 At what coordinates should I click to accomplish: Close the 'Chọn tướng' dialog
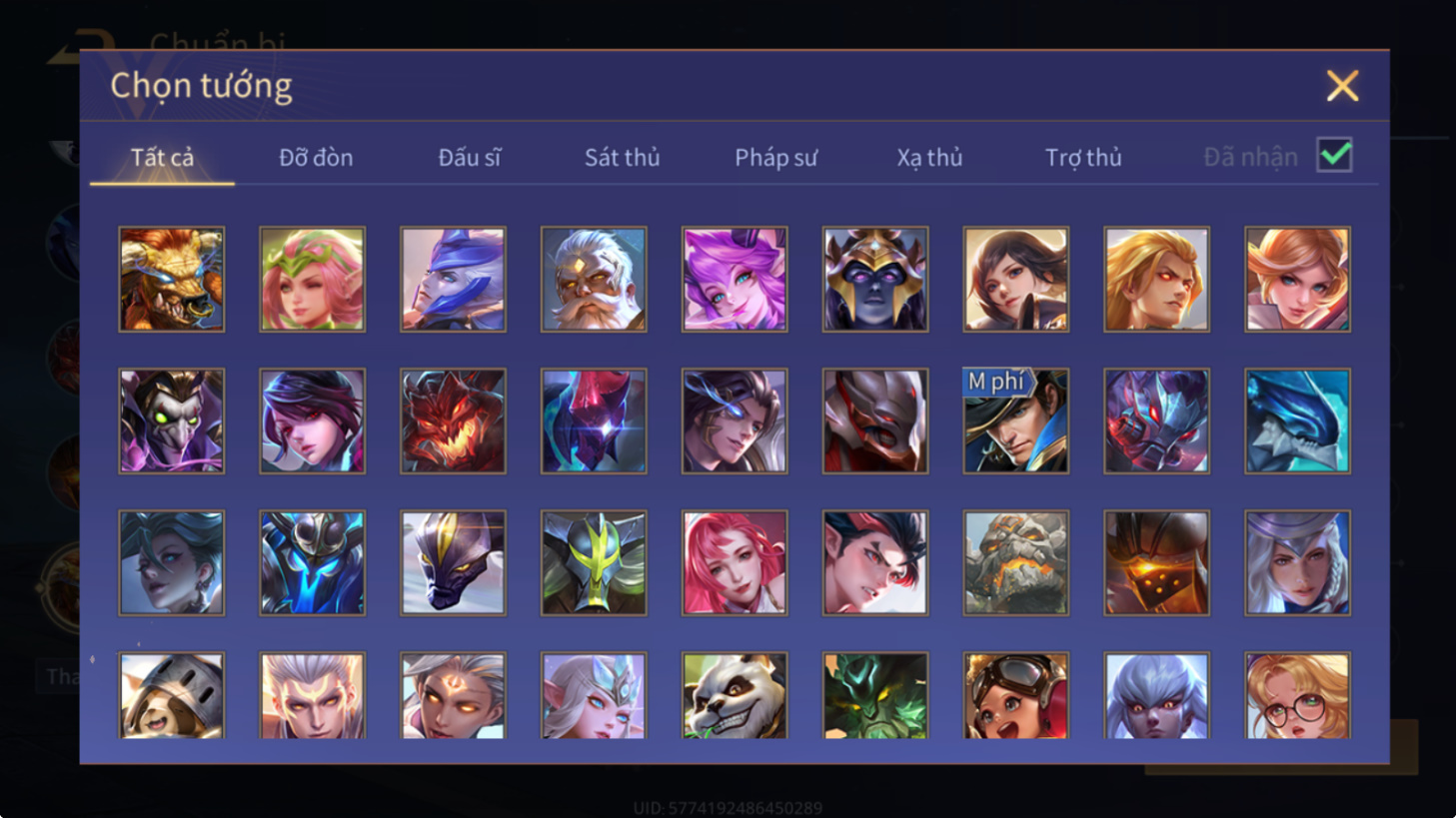(1342, 86)
